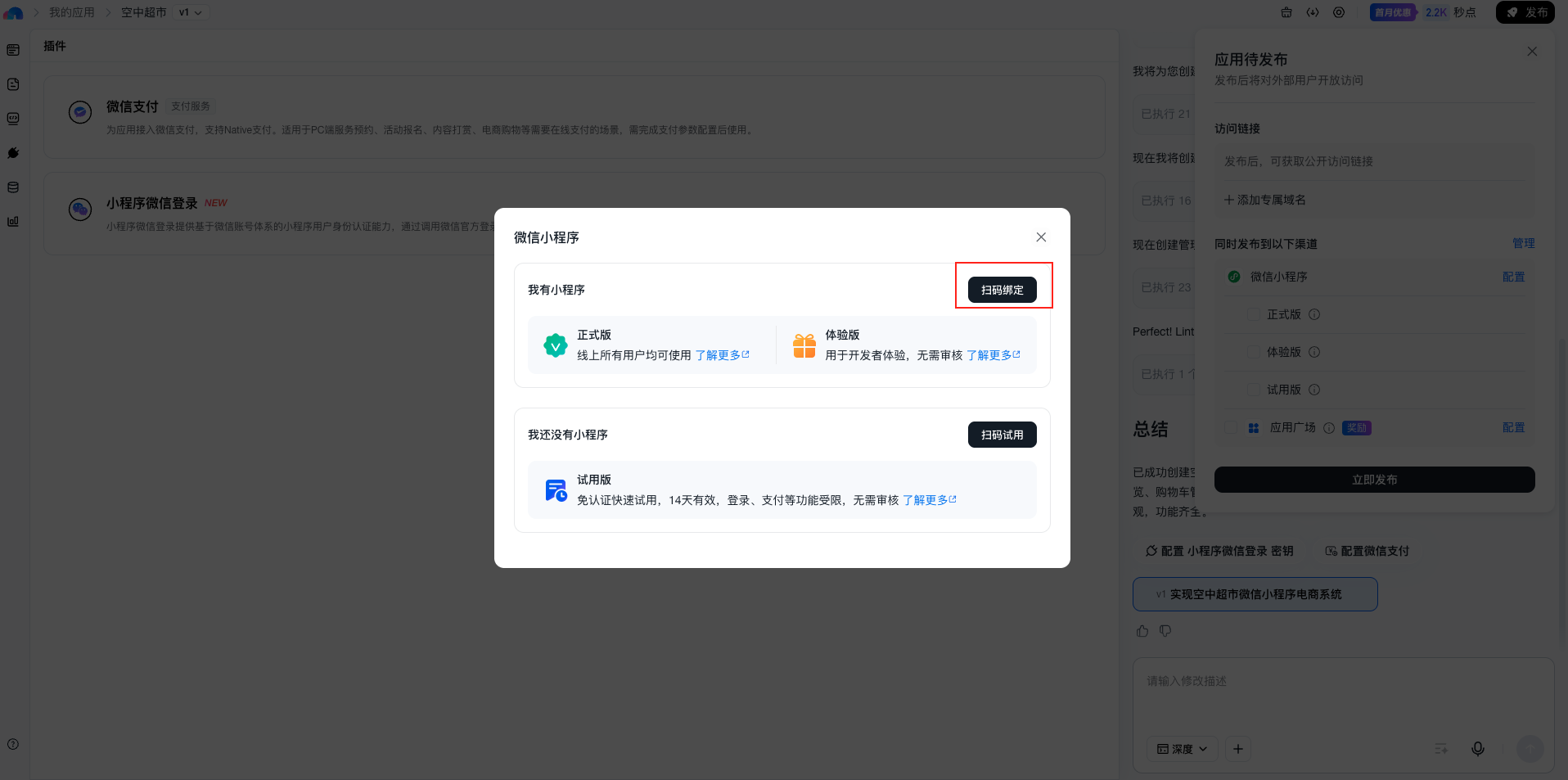Open 了解更多 link for 正式版

tap(722, 355)
